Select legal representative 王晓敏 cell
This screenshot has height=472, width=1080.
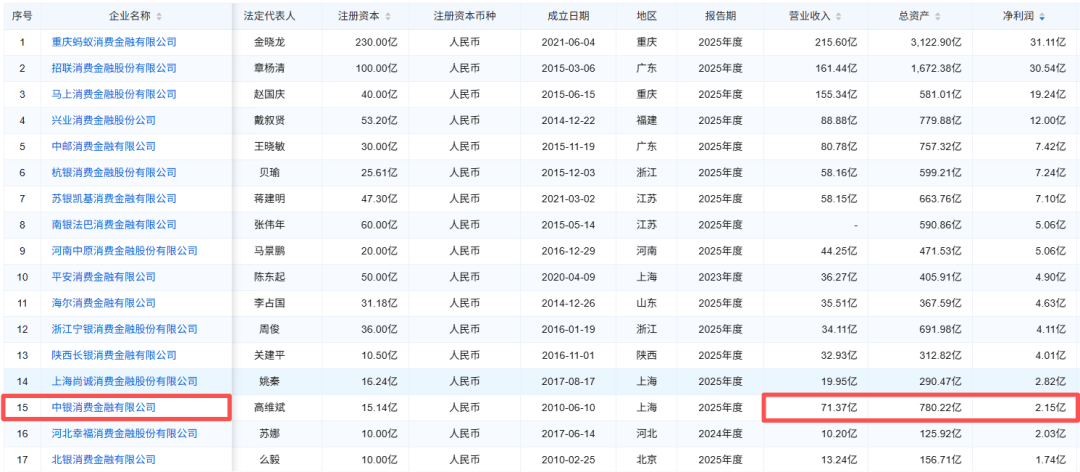[269, 147]
